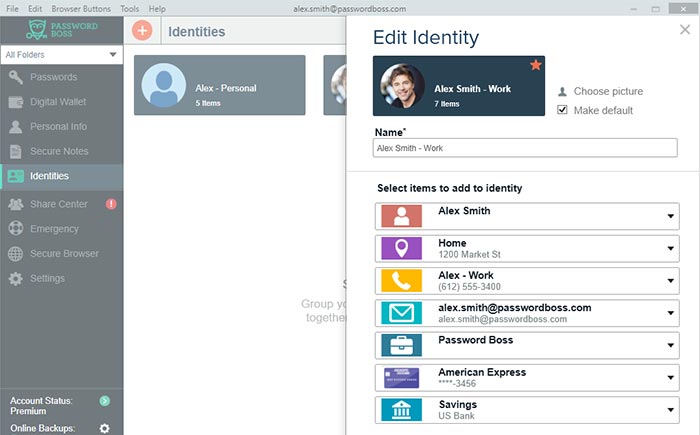Image resolution: width=700 pixels, height=435 pixels.
Task: Go to Passwords in the sidebar
Action: coord(54,77)
